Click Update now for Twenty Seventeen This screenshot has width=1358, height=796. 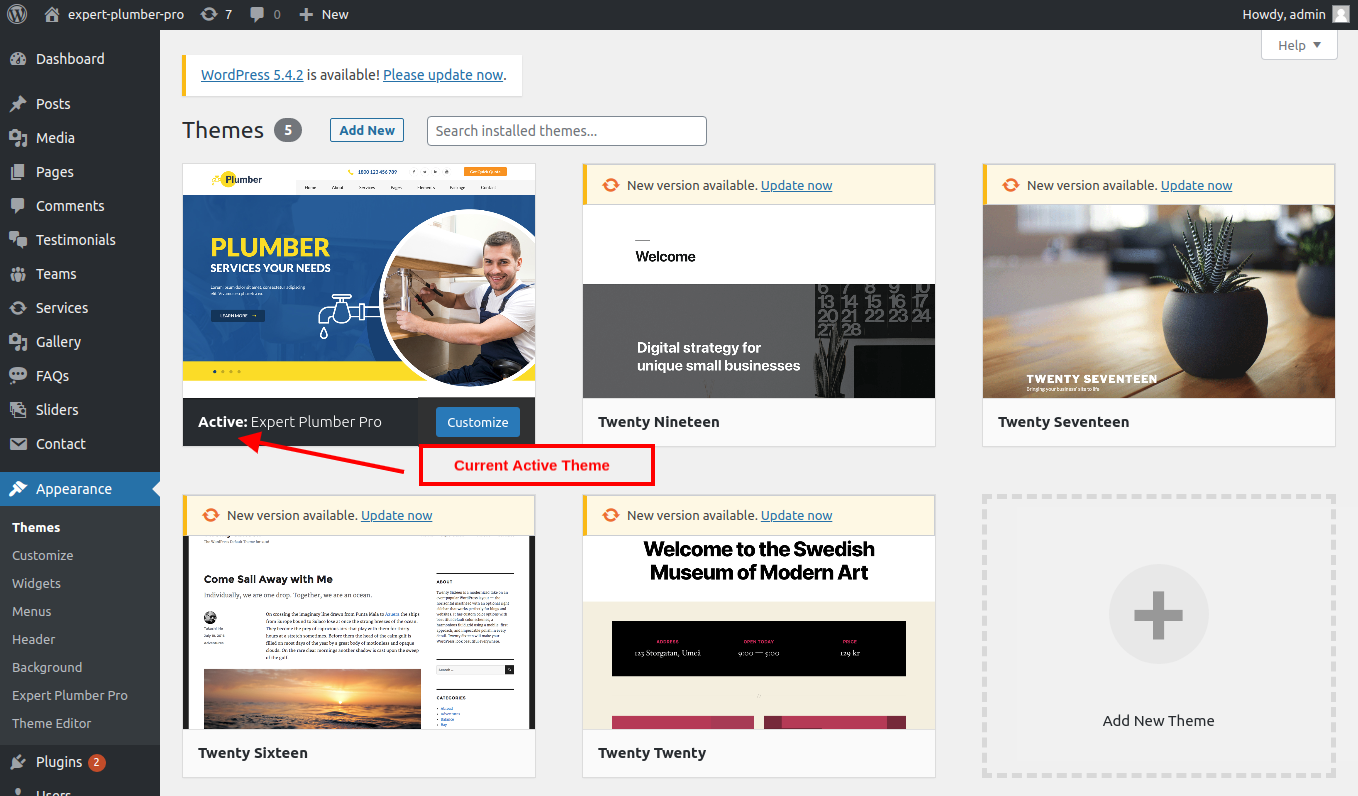pyautogui.click(x=1197, y=185)
